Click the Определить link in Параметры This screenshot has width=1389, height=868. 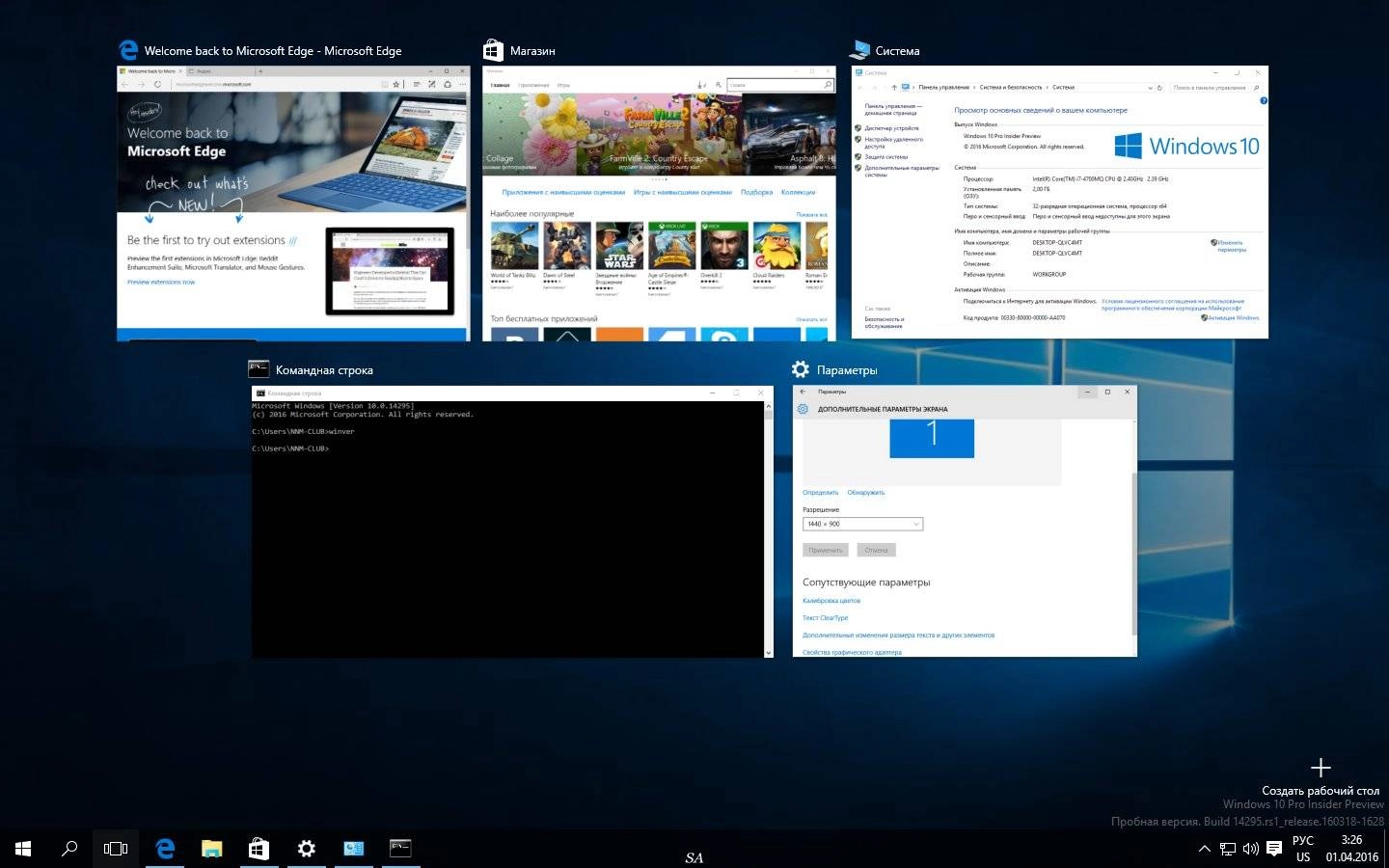point(821,493)
